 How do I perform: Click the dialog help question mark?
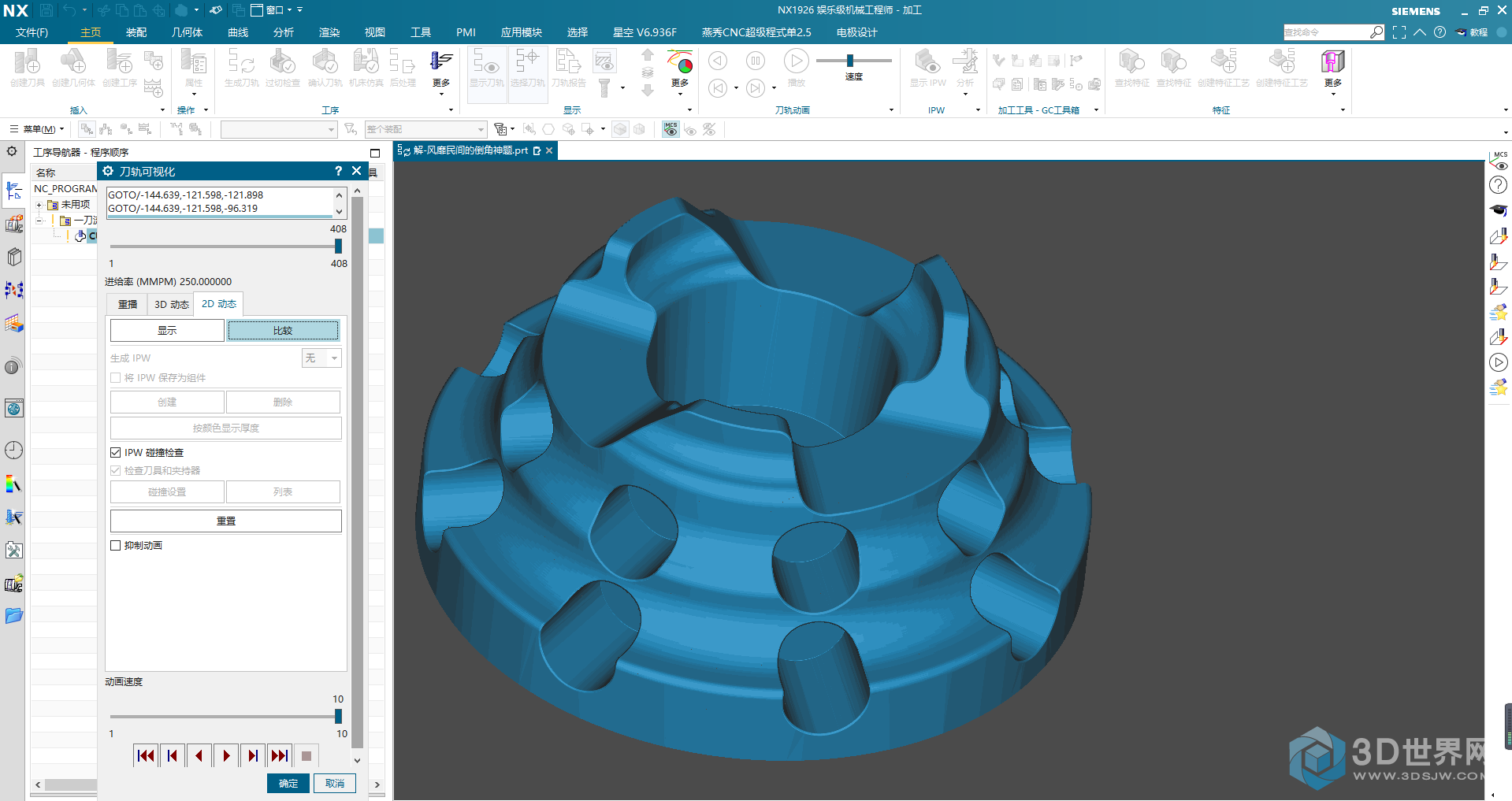coord(338,171)
